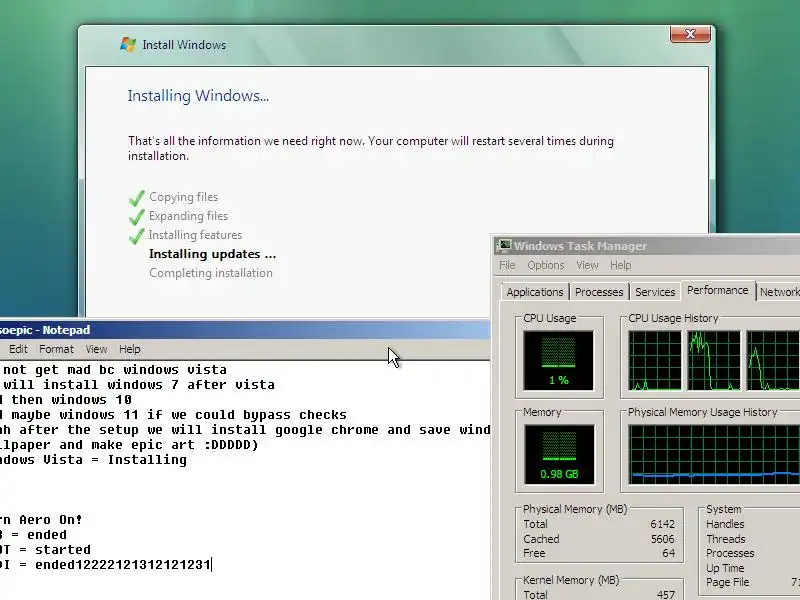Switch to the Services tab
800x600 pixels.
pos(655,292)
